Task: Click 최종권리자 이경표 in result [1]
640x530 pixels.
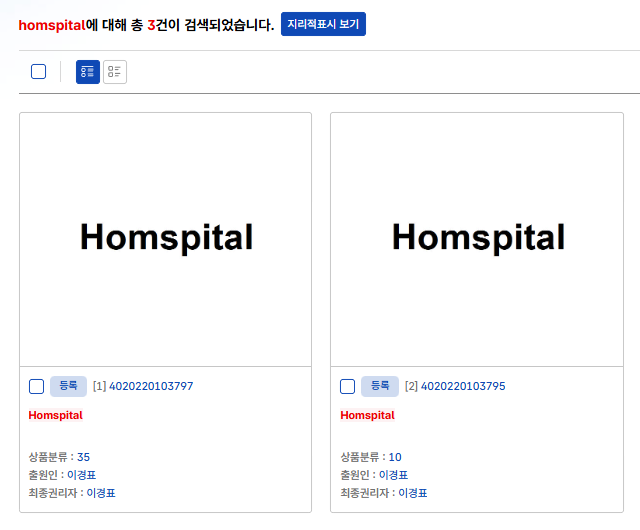Action: click(x=102, y=493)
